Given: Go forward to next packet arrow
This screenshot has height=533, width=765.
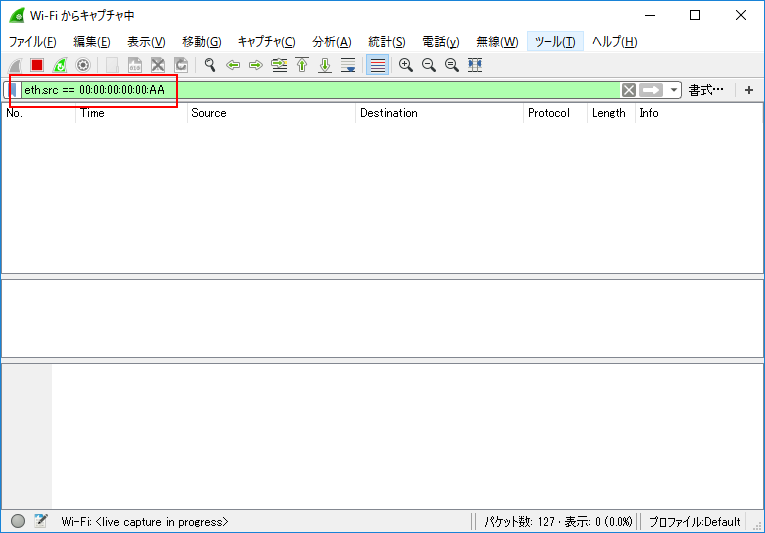Looking at the screenshot, I should click(256, 65).
